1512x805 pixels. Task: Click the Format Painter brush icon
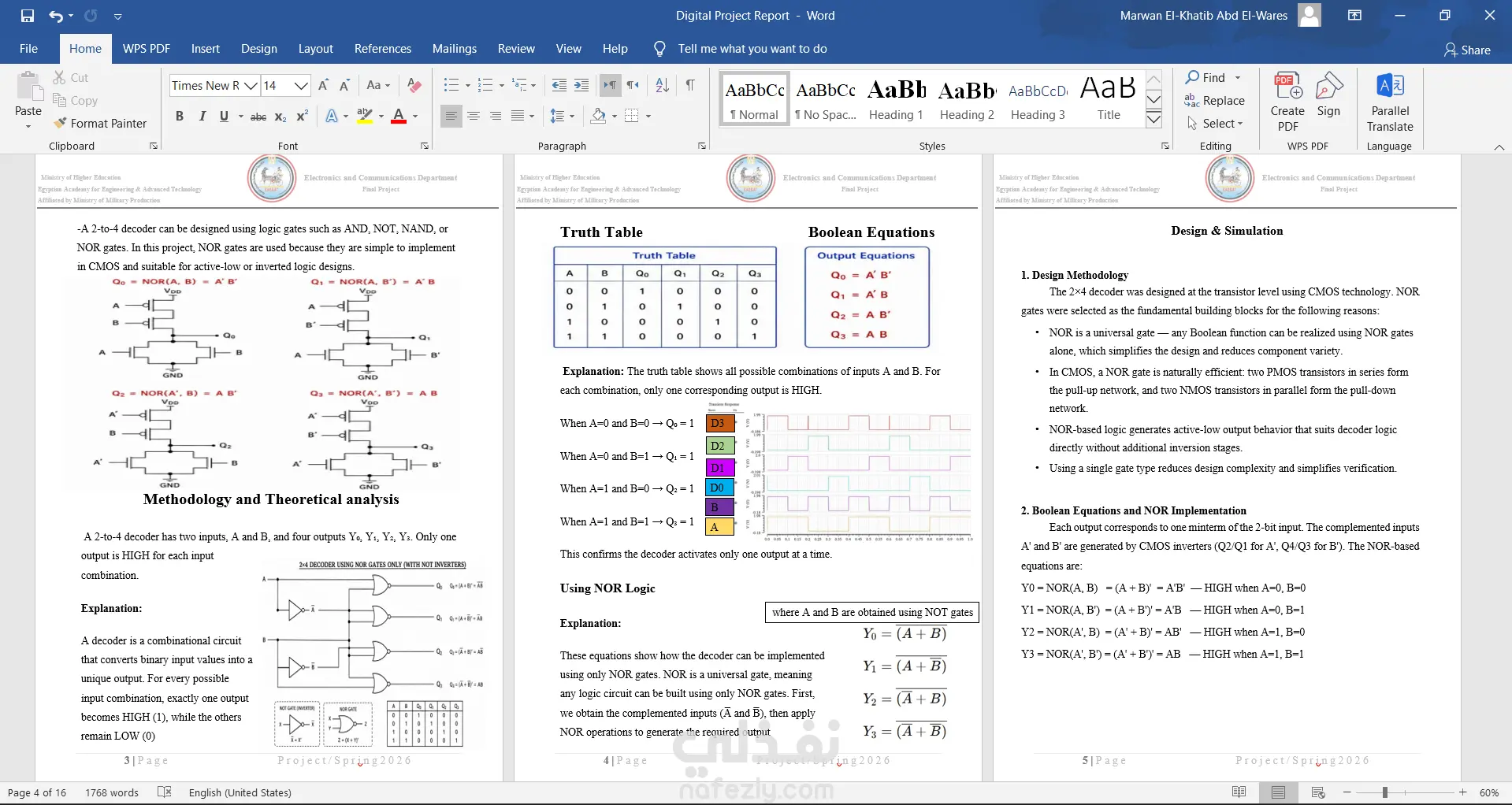point(60,123)
